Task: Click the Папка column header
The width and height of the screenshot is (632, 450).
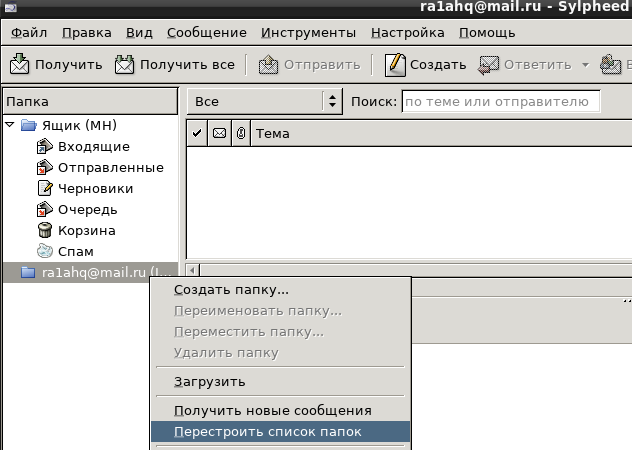Action: tap(90, 102)
